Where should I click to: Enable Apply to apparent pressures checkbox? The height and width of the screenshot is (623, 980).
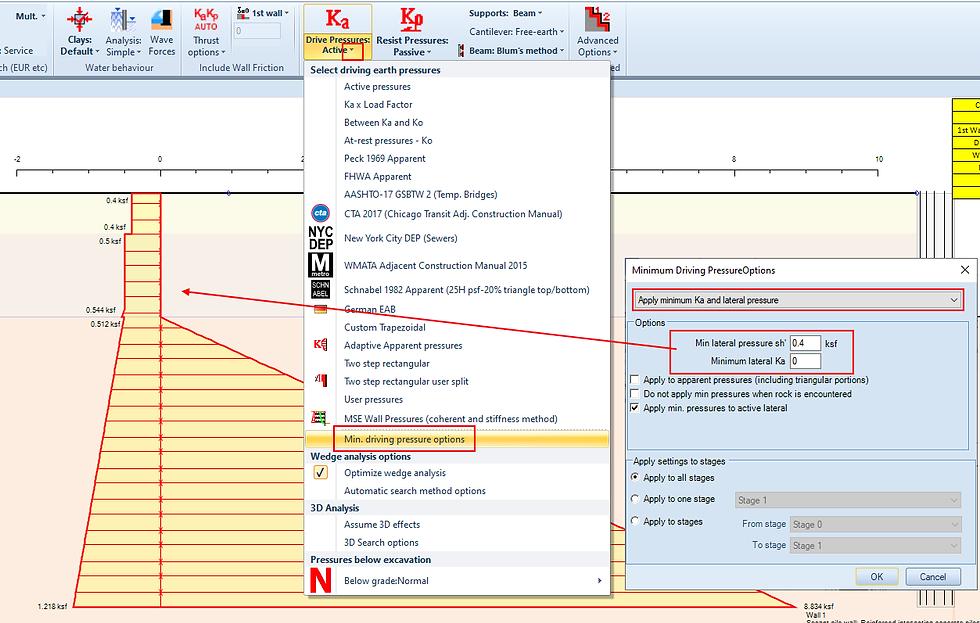coord(635,379)
